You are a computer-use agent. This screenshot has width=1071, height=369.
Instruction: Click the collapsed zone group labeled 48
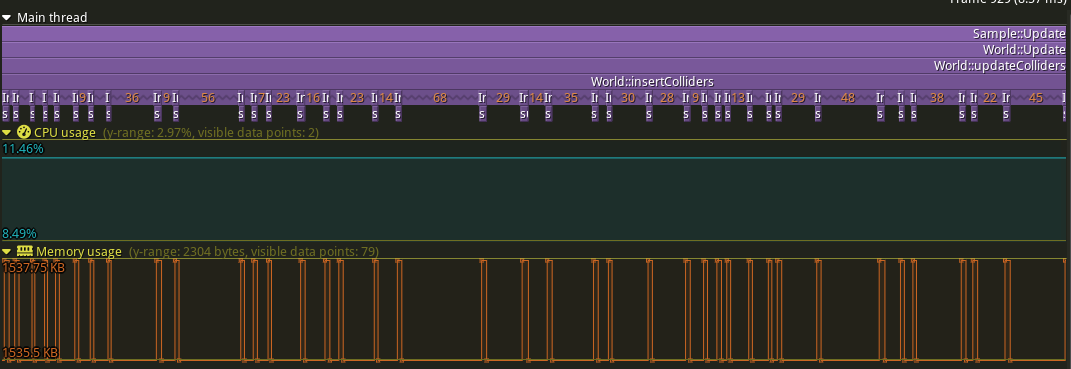tap(848, 98)
